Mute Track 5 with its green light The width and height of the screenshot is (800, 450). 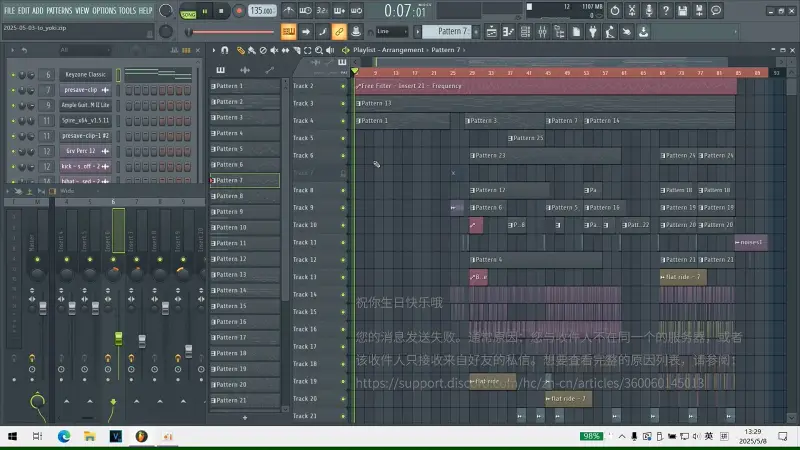pos(343,138)
